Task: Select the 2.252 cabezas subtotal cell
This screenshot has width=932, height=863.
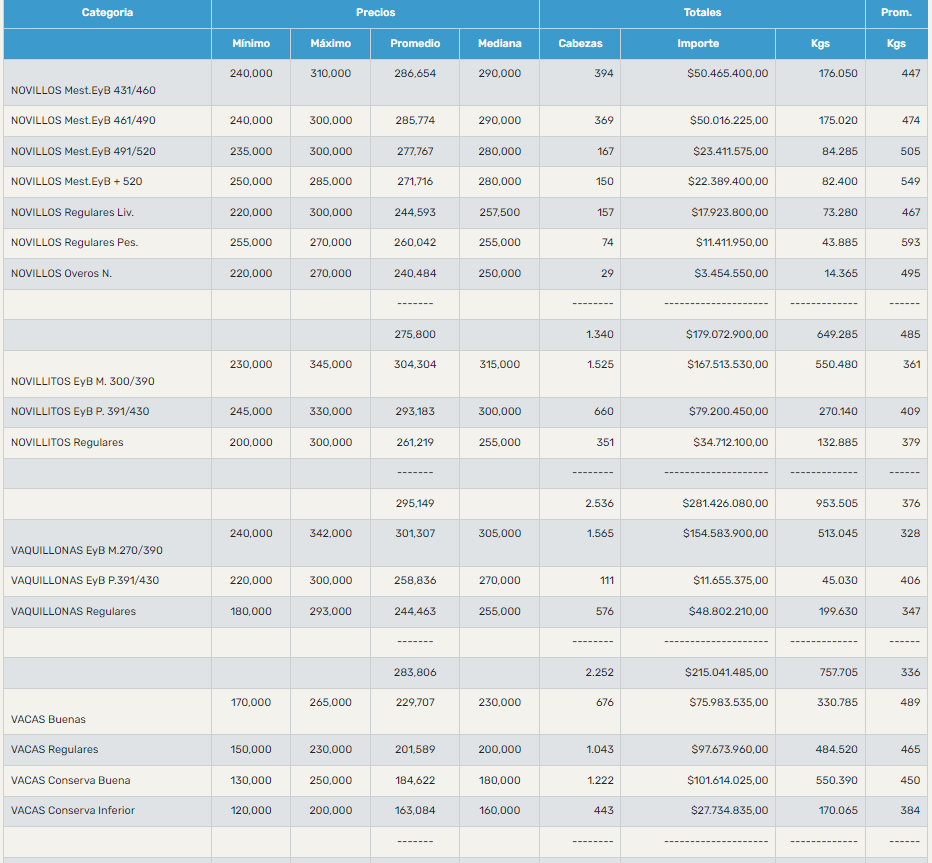Action: tap(599, 672)
